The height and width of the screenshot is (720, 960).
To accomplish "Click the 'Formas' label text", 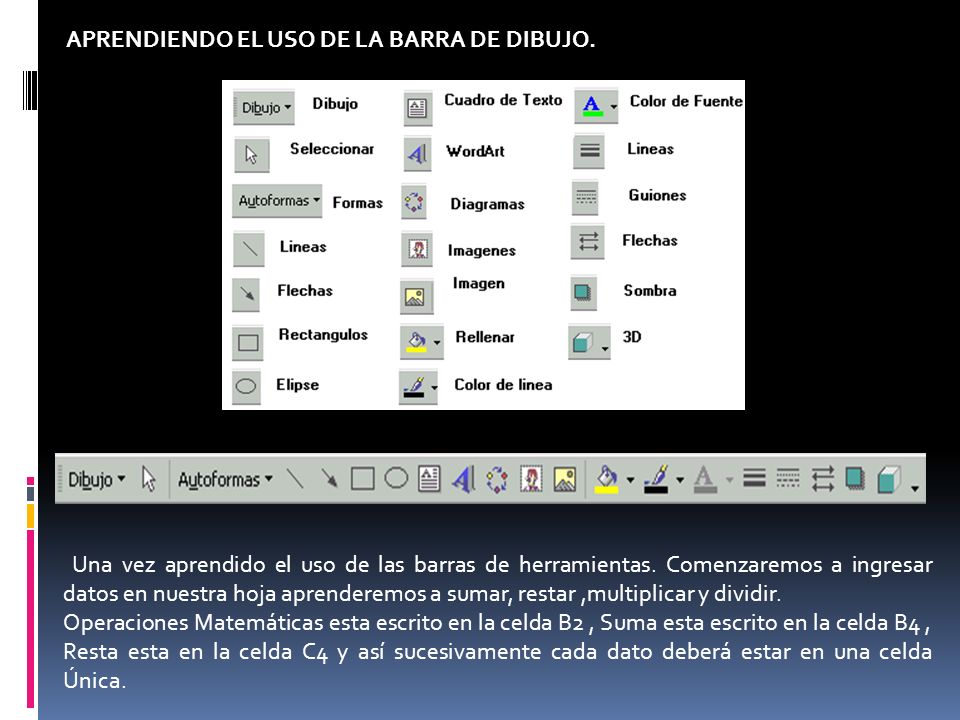I will (x=358, y=203).
